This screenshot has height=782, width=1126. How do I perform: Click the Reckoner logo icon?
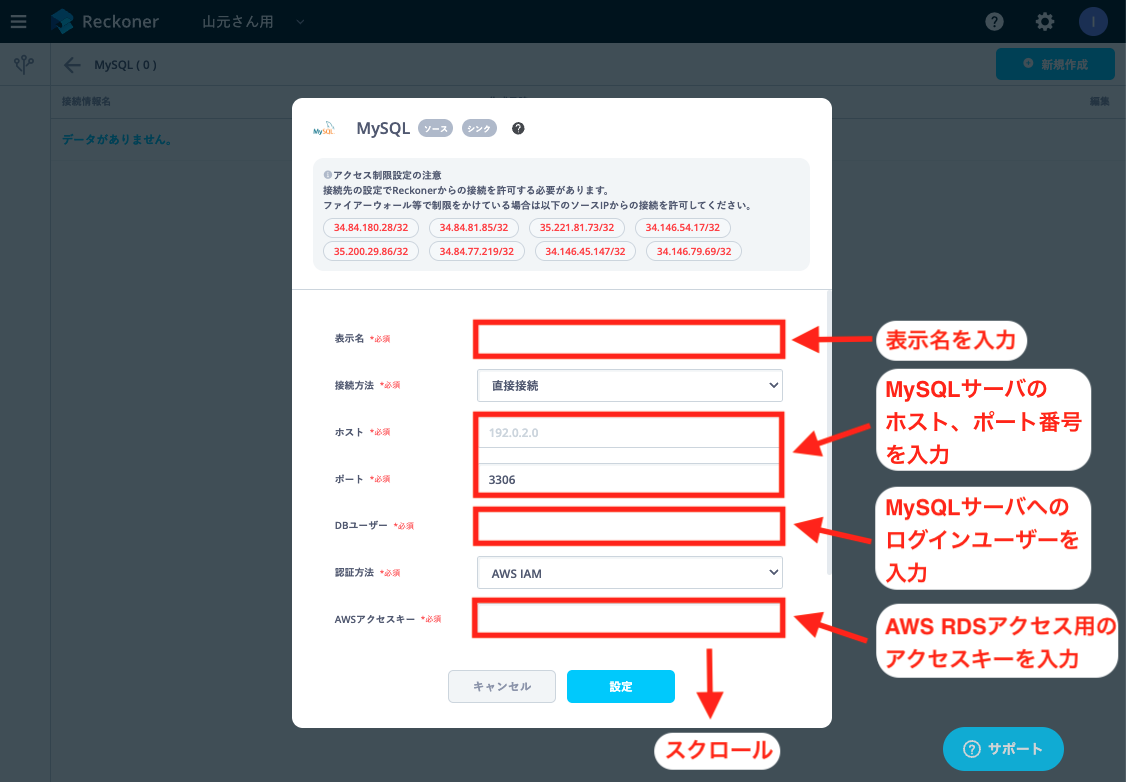[x=62, y=22]
